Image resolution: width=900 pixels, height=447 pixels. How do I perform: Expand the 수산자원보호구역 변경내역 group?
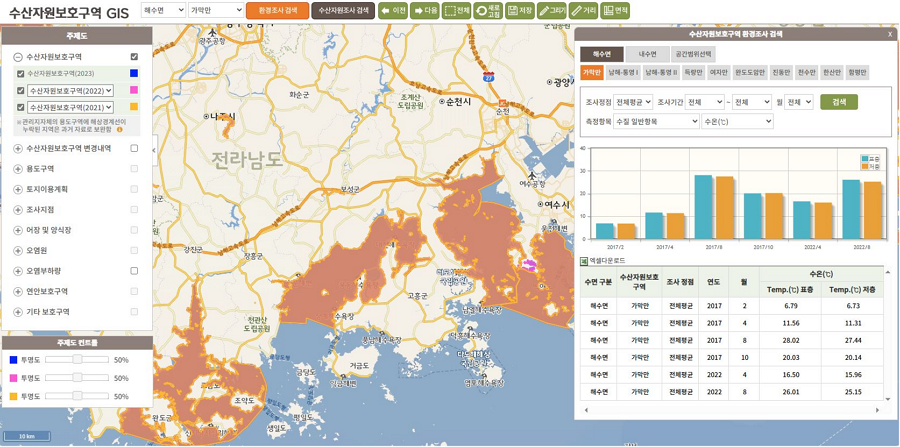point(18,149)
